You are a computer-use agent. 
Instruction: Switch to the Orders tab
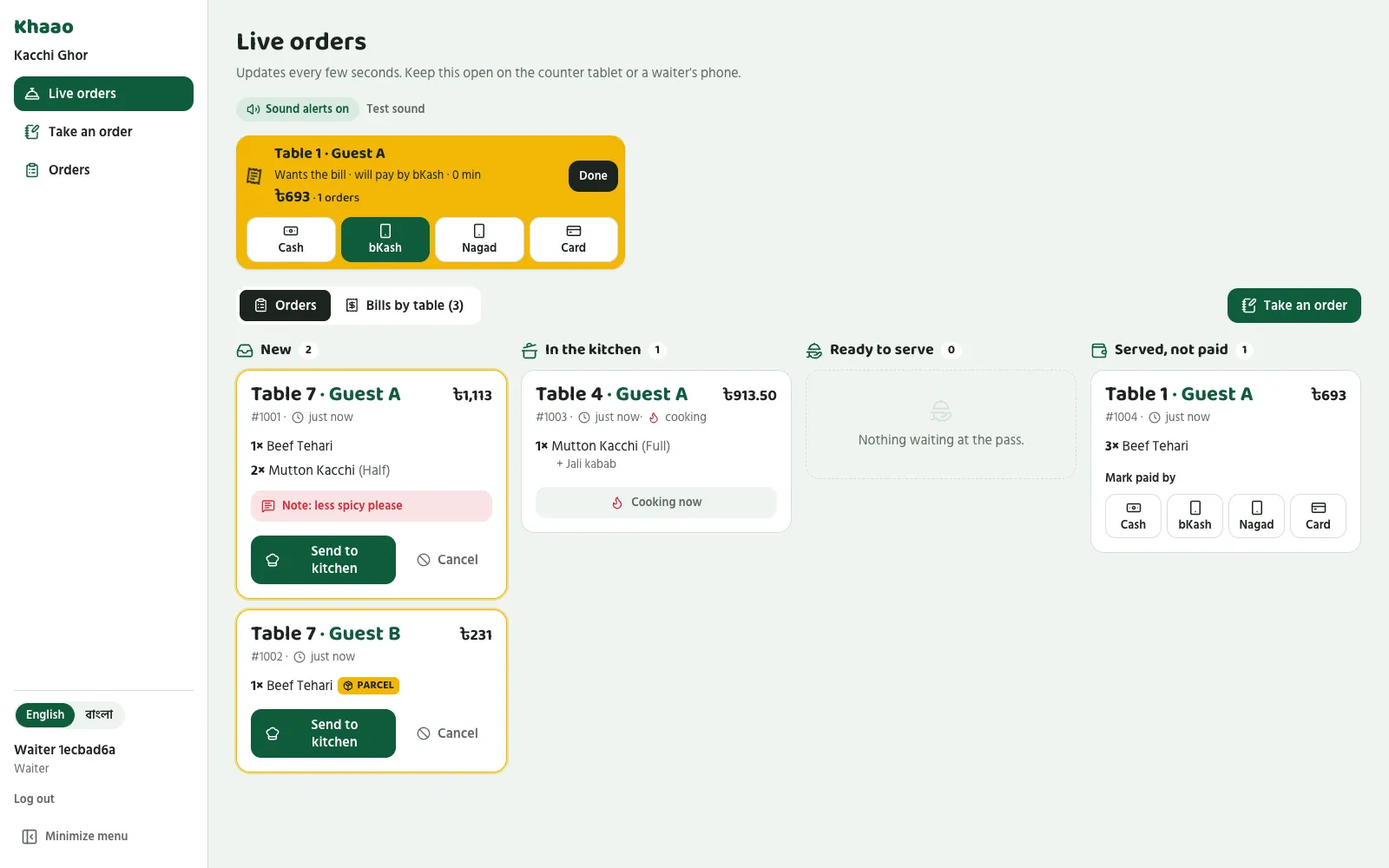[x=285, y=306]
